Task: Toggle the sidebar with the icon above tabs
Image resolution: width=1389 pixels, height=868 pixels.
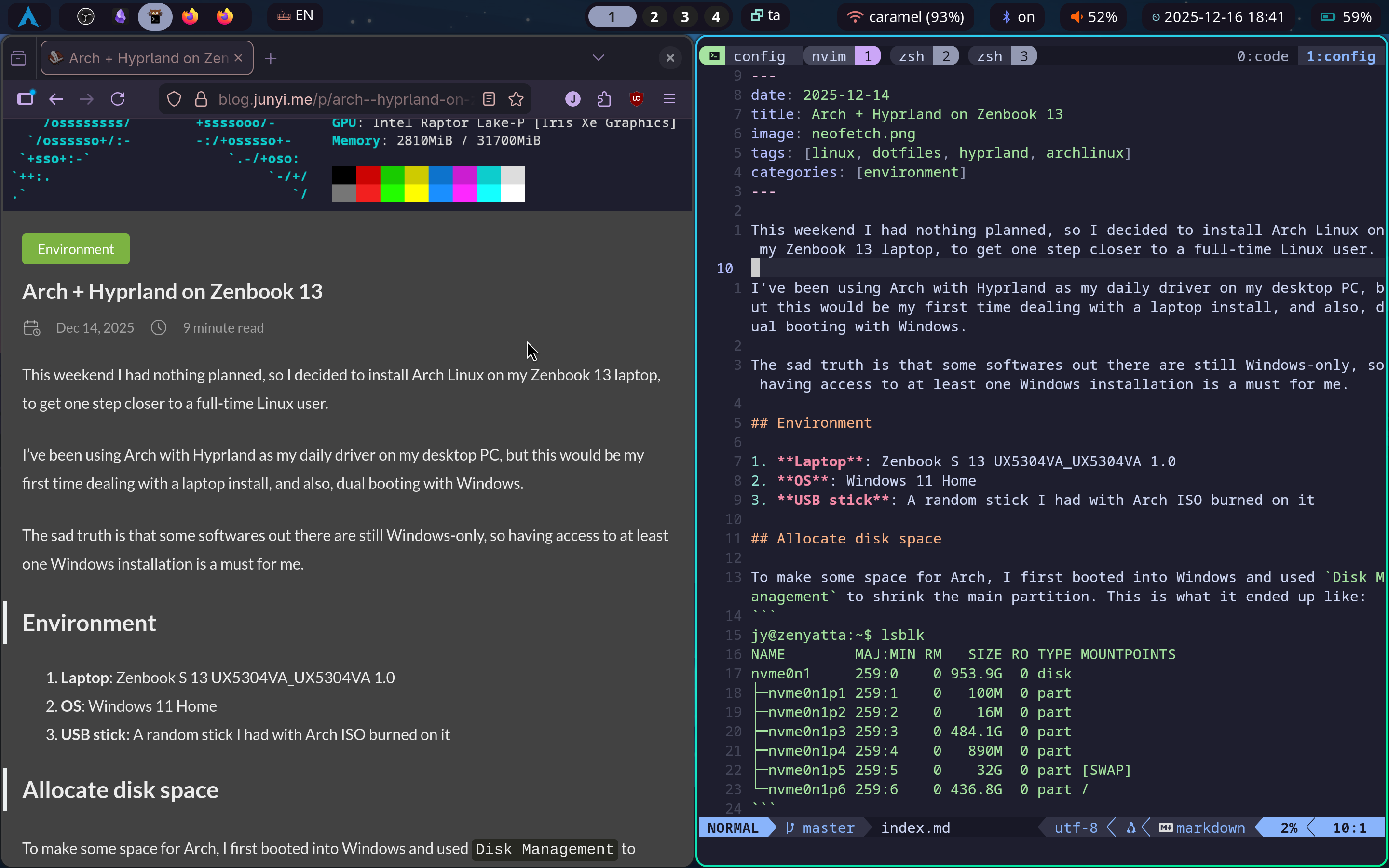Action: click(x=19, y=57)
